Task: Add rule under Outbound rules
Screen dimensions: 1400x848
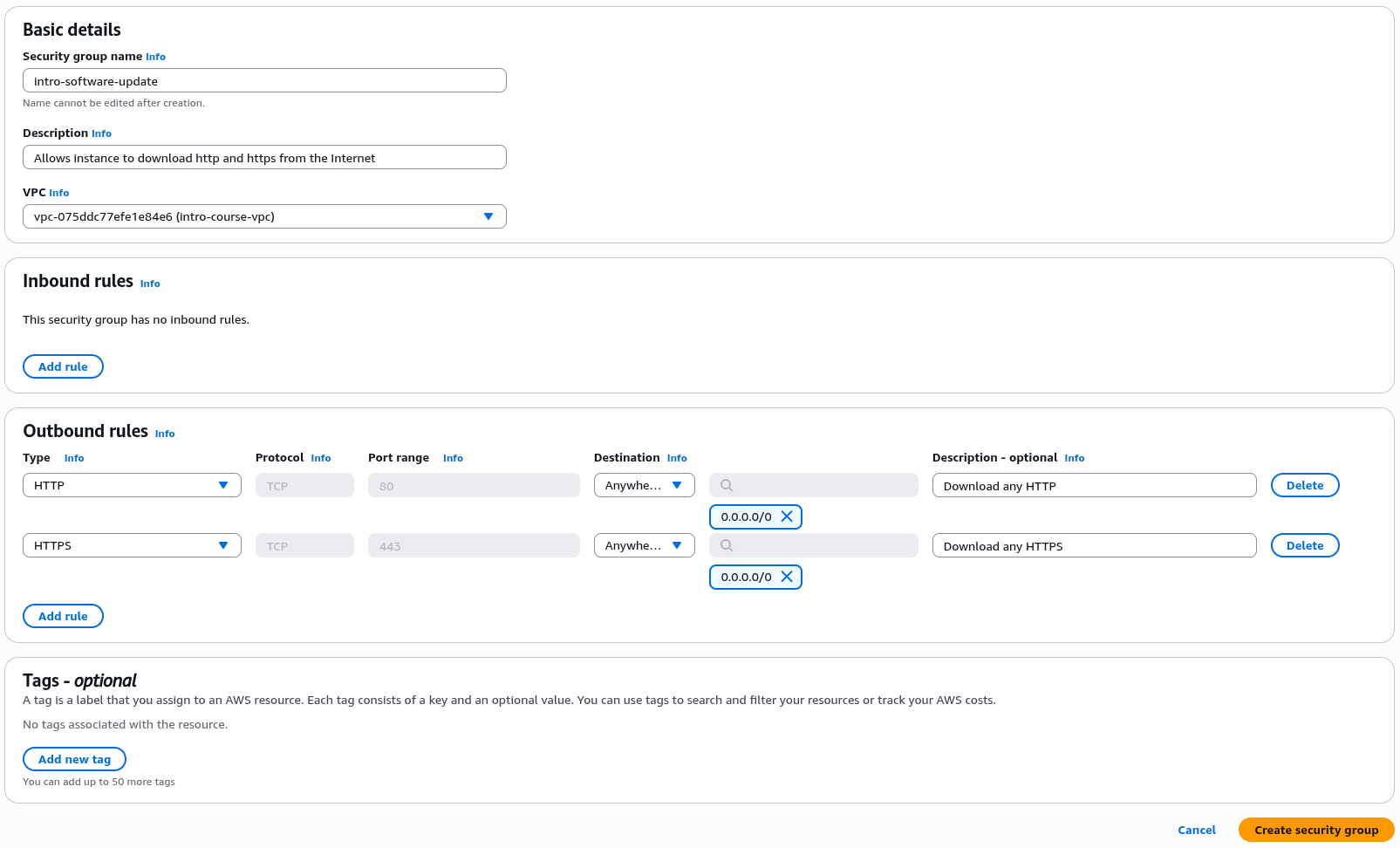Action: 63,616
